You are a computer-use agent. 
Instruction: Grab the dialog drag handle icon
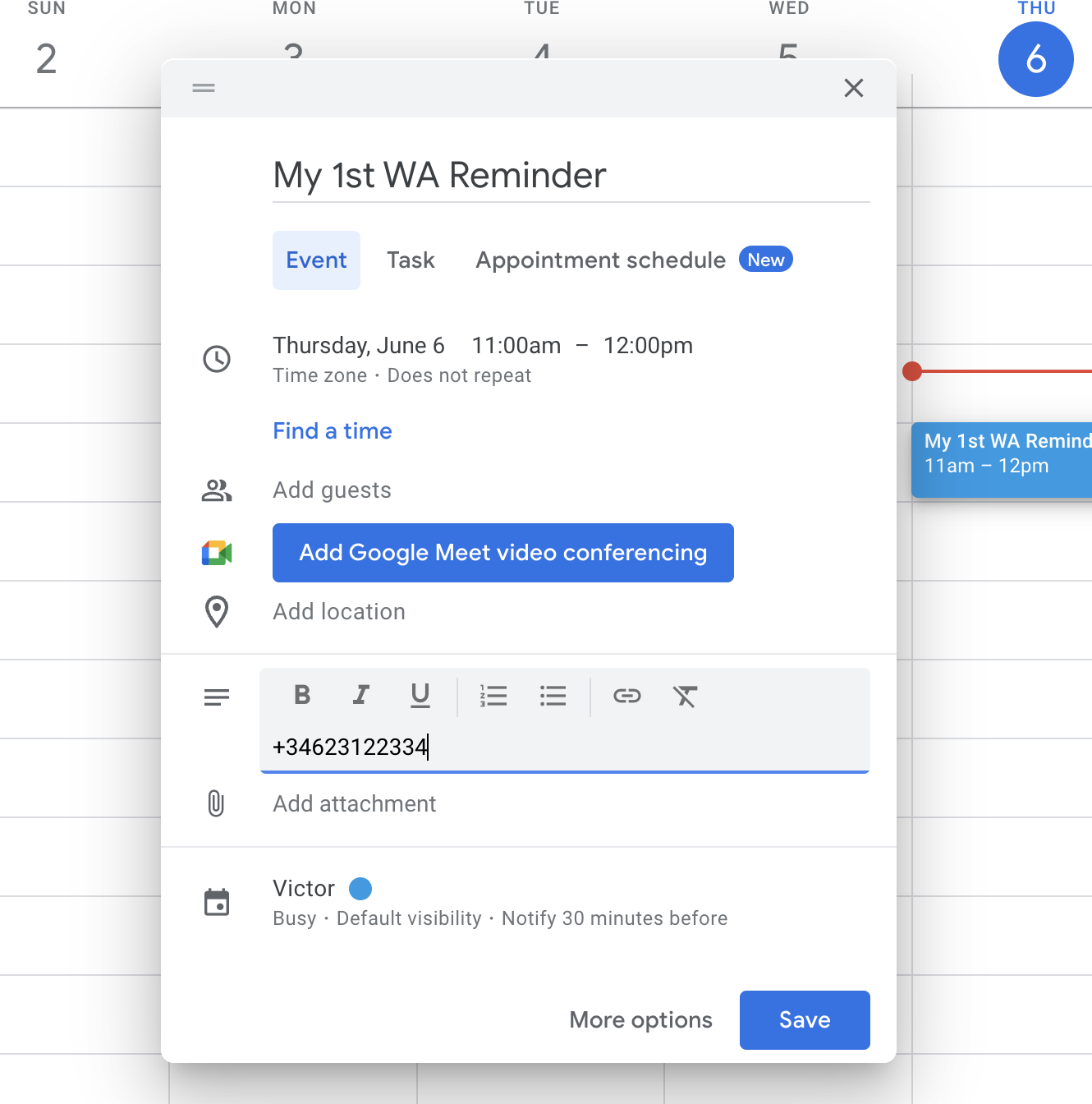pyautogui.click(x=204, y=88)
